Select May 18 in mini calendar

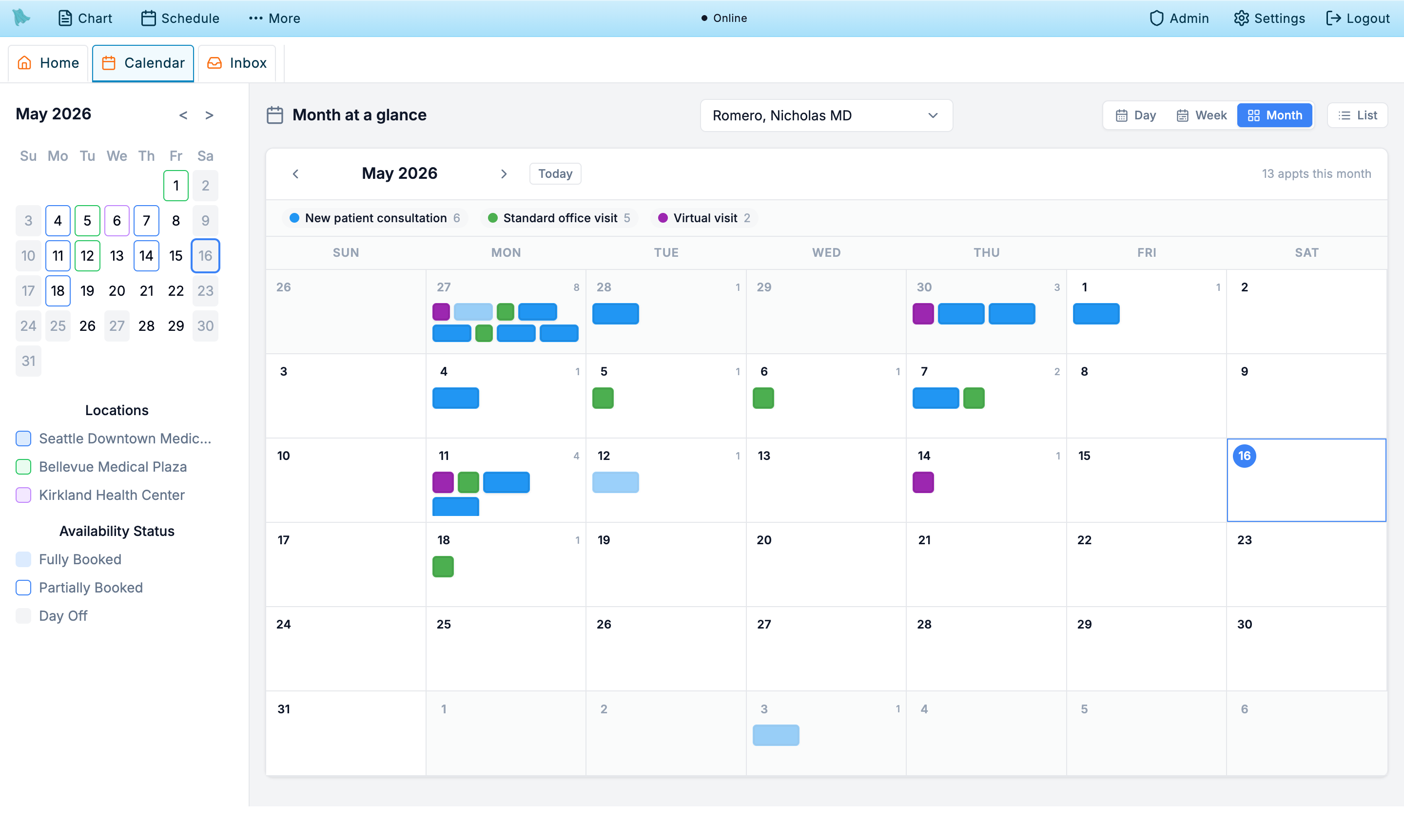point(58,291)
